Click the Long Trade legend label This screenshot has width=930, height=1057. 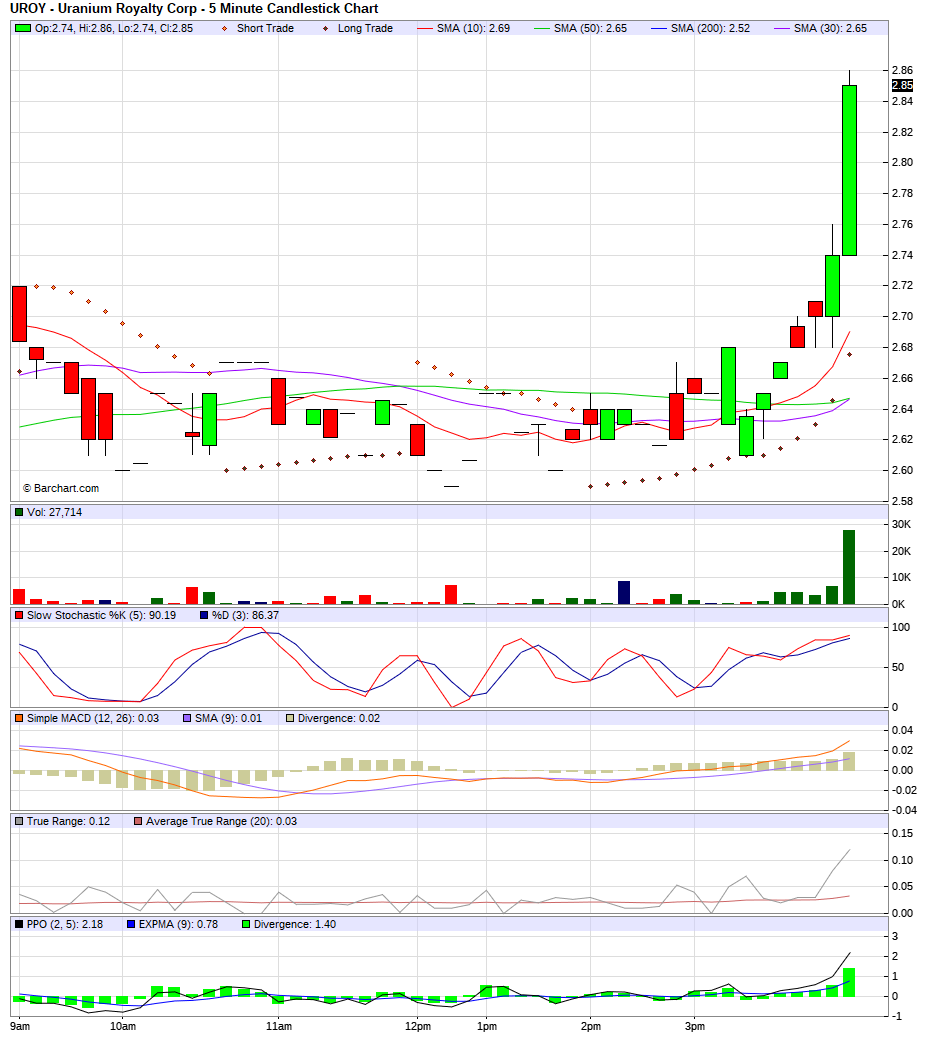click(365, 28)
